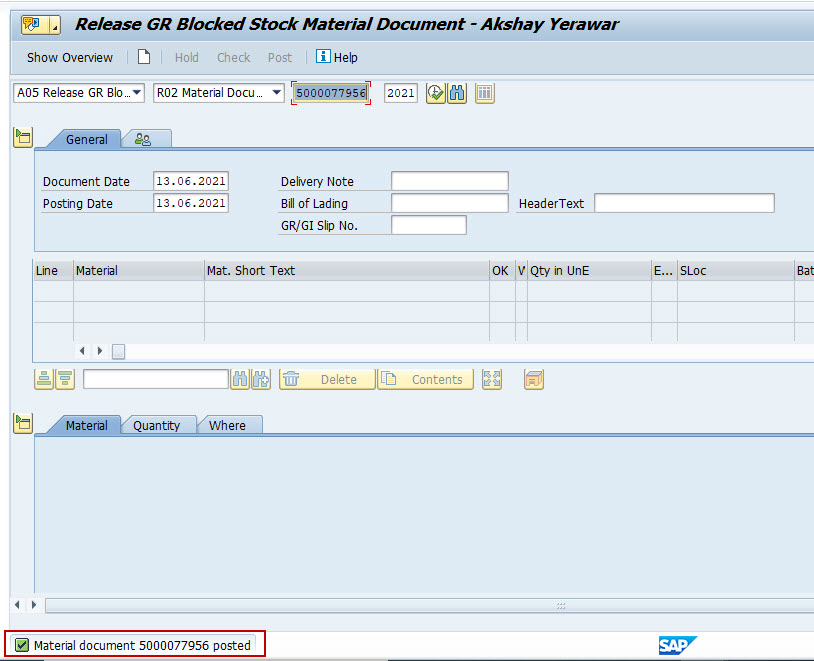Click the Posting Date field

coord(191,203)
